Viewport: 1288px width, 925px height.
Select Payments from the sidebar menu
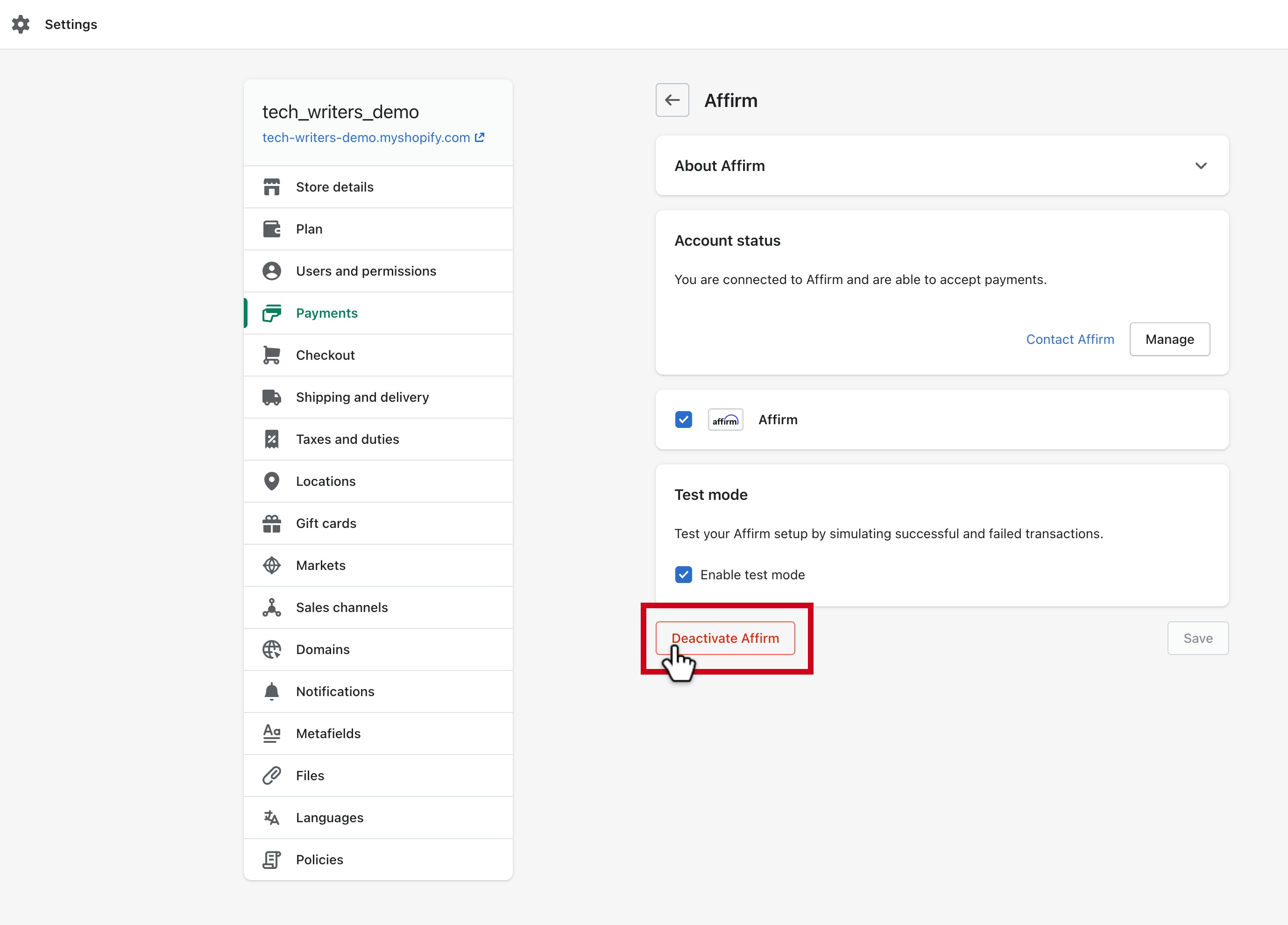point(326,312)
